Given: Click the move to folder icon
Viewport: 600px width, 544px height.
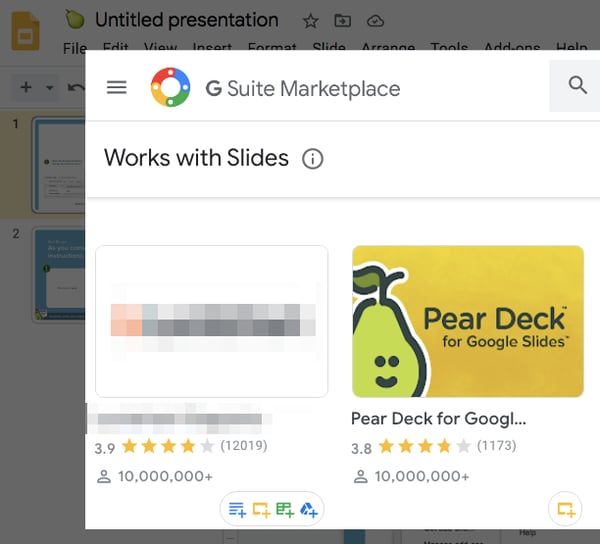Looking at the screenshot, I should tap(342, 20).
